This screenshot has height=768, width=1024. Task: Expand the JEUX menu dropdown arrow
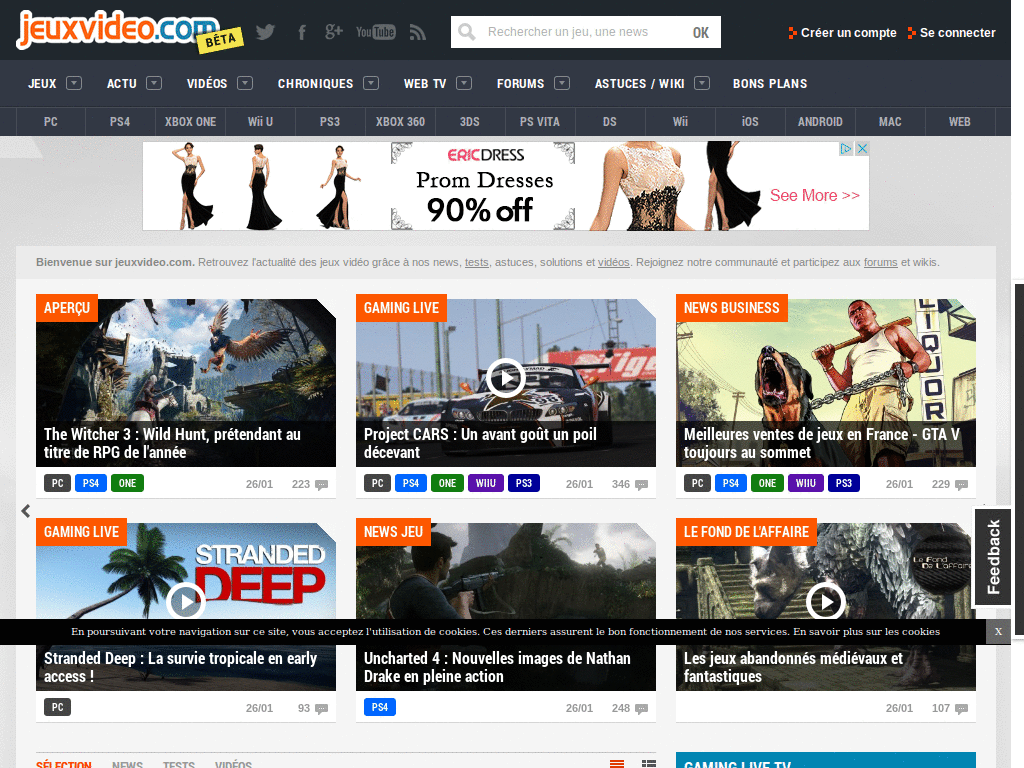tap(74, 83)
